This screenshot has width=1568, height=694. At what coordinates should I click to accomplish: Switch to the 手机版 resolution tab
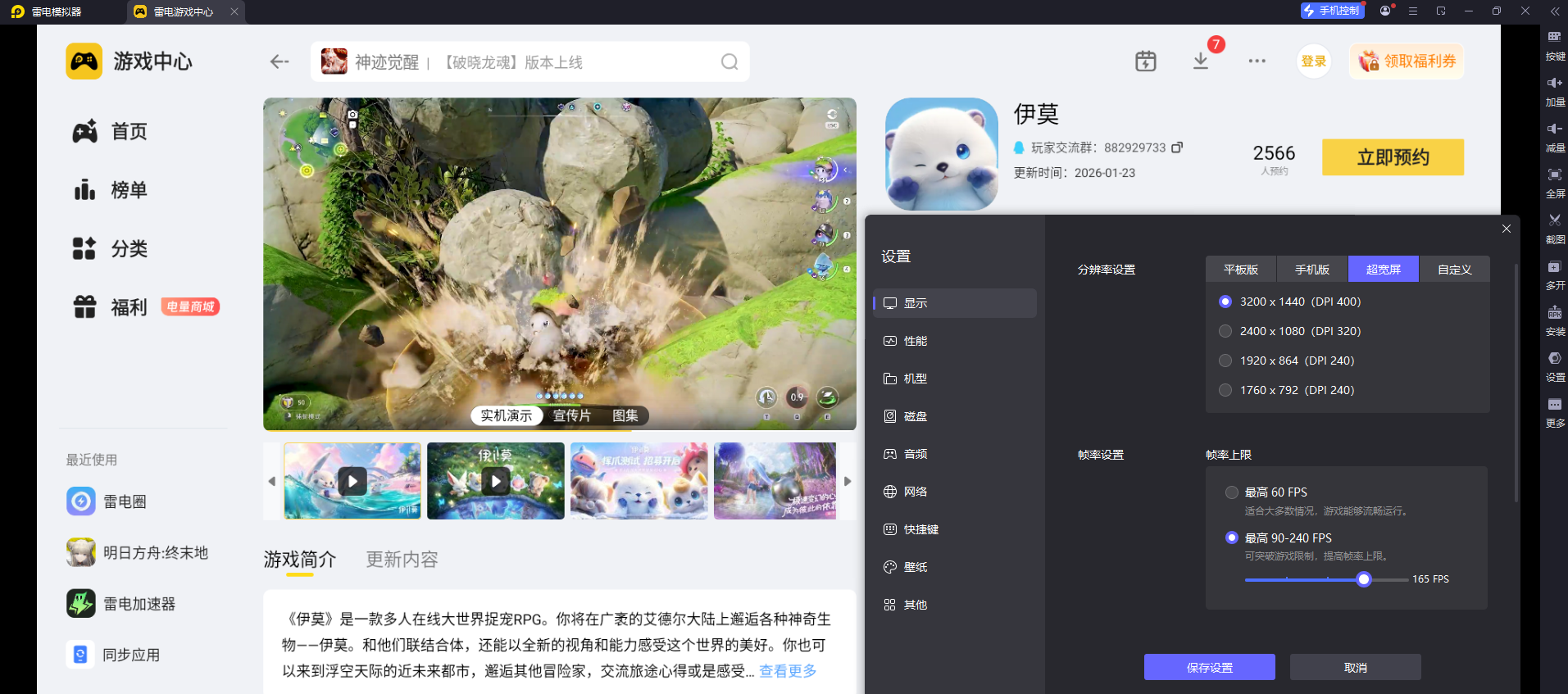click(1311, 270)
